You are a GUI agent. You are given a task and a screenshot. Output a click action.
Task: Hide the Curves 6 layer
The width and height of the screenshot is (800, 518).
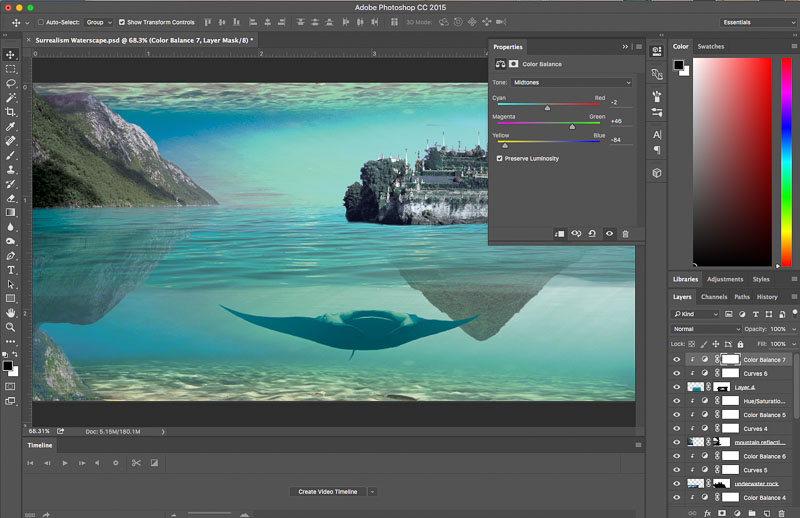pos(677,373)
